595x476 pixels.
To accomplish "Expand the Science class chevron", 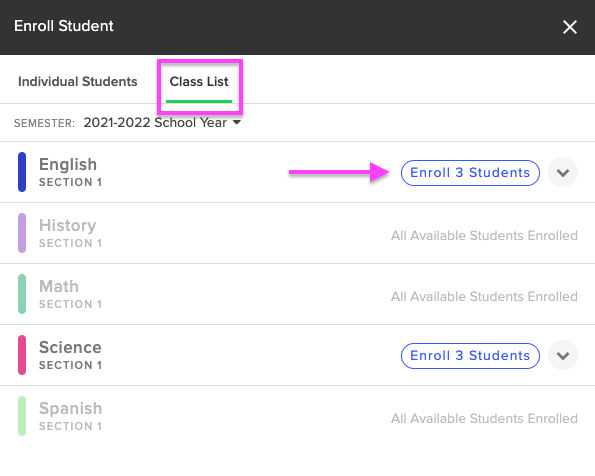I will coord(563,356).
